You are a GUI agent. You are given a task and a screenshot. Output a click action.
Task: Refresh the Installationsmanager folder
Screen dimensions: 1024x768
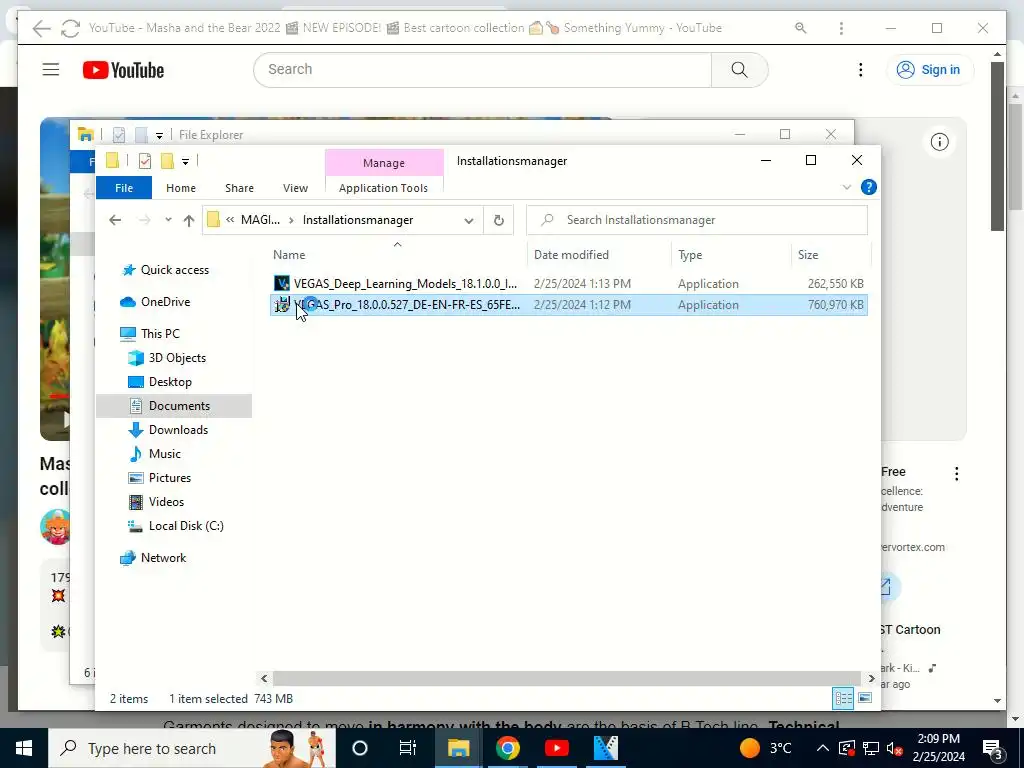tap(499, 221)
